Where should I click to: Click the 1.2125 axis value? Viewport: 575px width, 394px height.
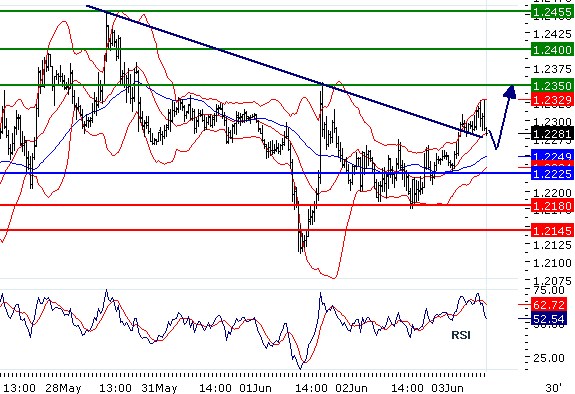[x=552, y=245]
